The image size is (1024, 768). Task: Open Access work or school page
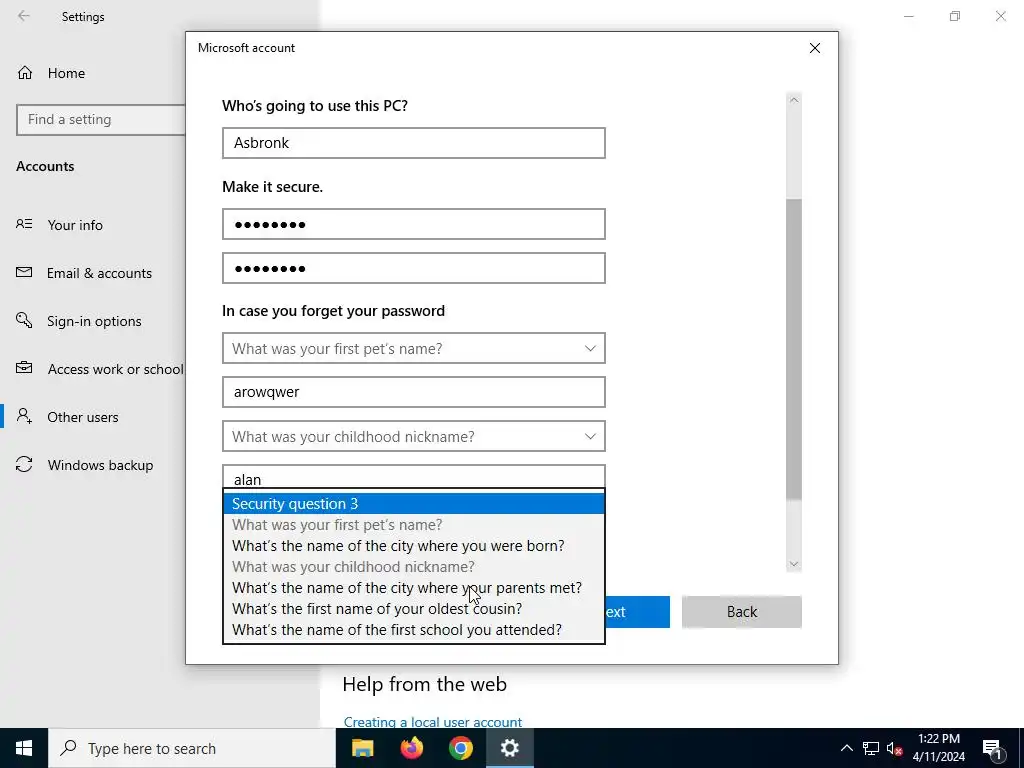coord(116,369)
